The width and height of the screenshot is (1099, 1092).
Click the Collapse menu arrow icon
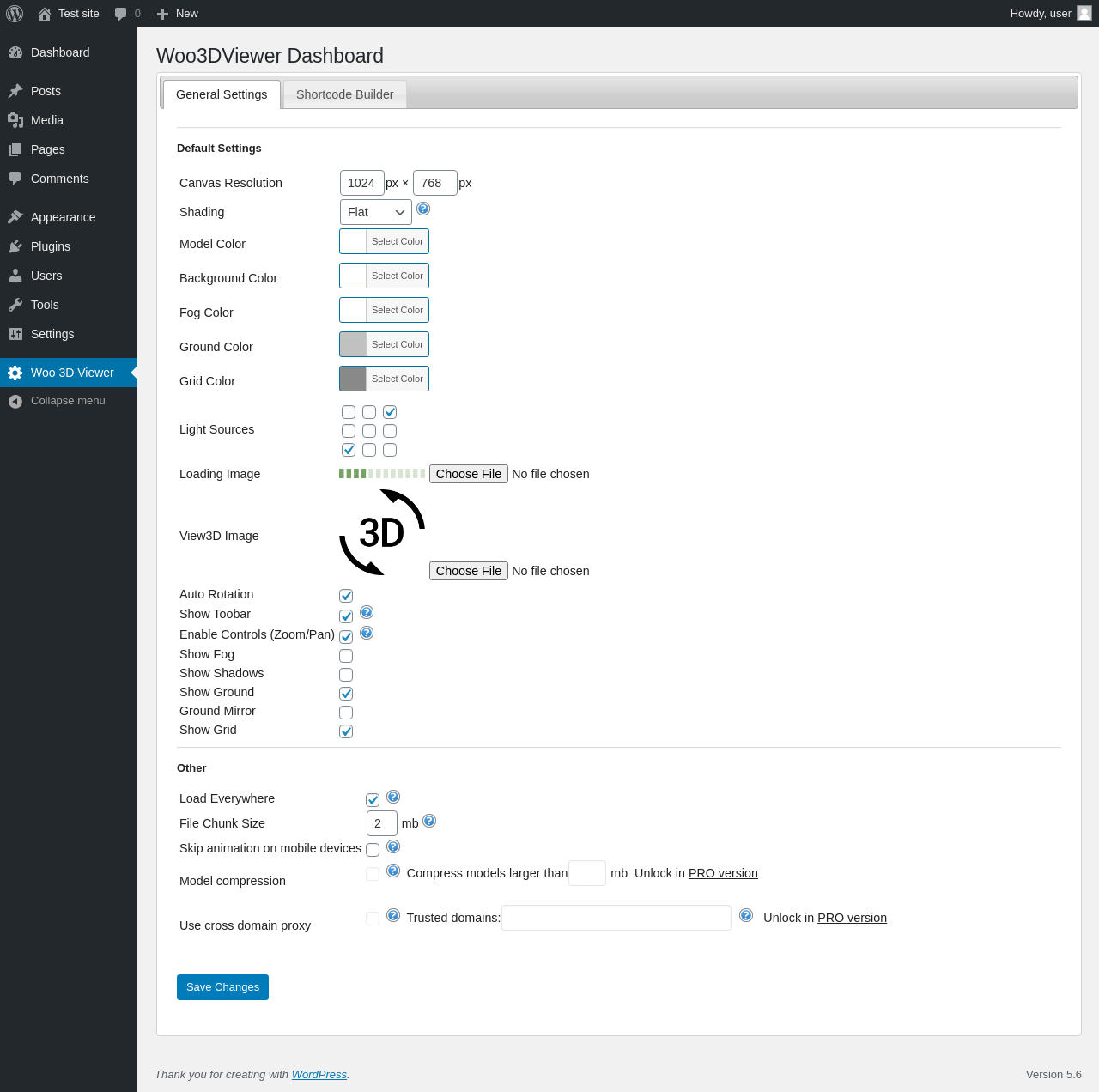[15, 401]
